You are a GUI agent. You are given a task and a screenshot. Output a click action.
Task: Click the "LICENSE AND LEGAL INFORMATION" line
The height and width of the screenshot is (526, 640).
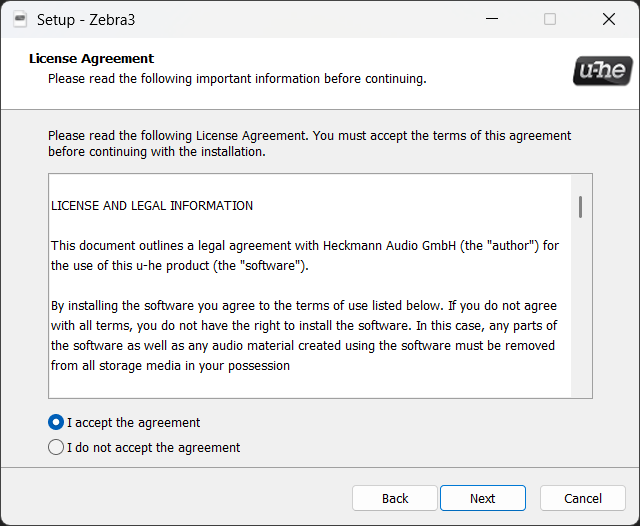[x=152, y=206]
